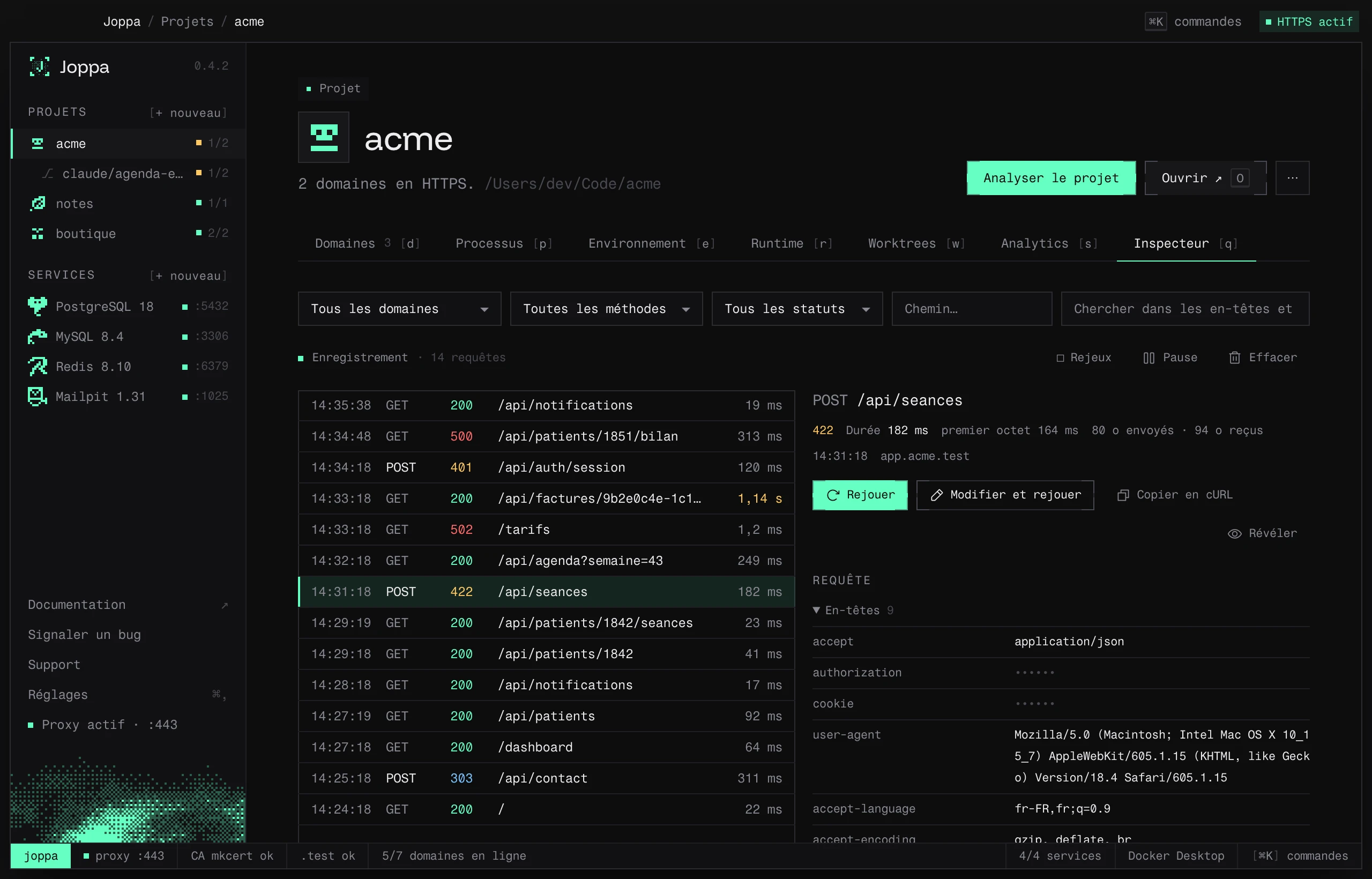Open the Documentation external link arrow
The image size is (1372, 879).
pos(225,605)
